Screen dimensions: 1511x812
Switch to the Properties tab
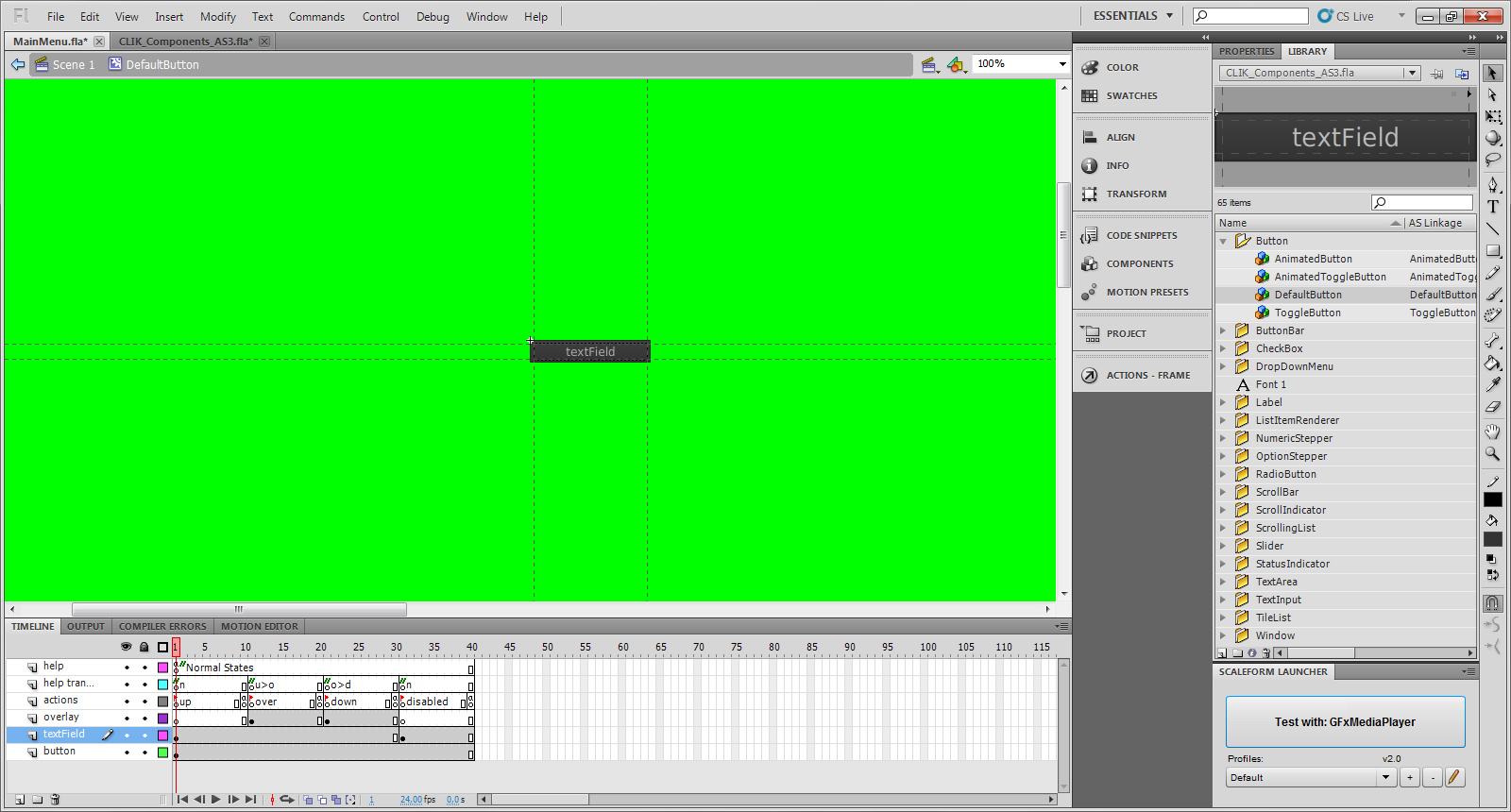pyautogui.click(x=1247, y=52)
